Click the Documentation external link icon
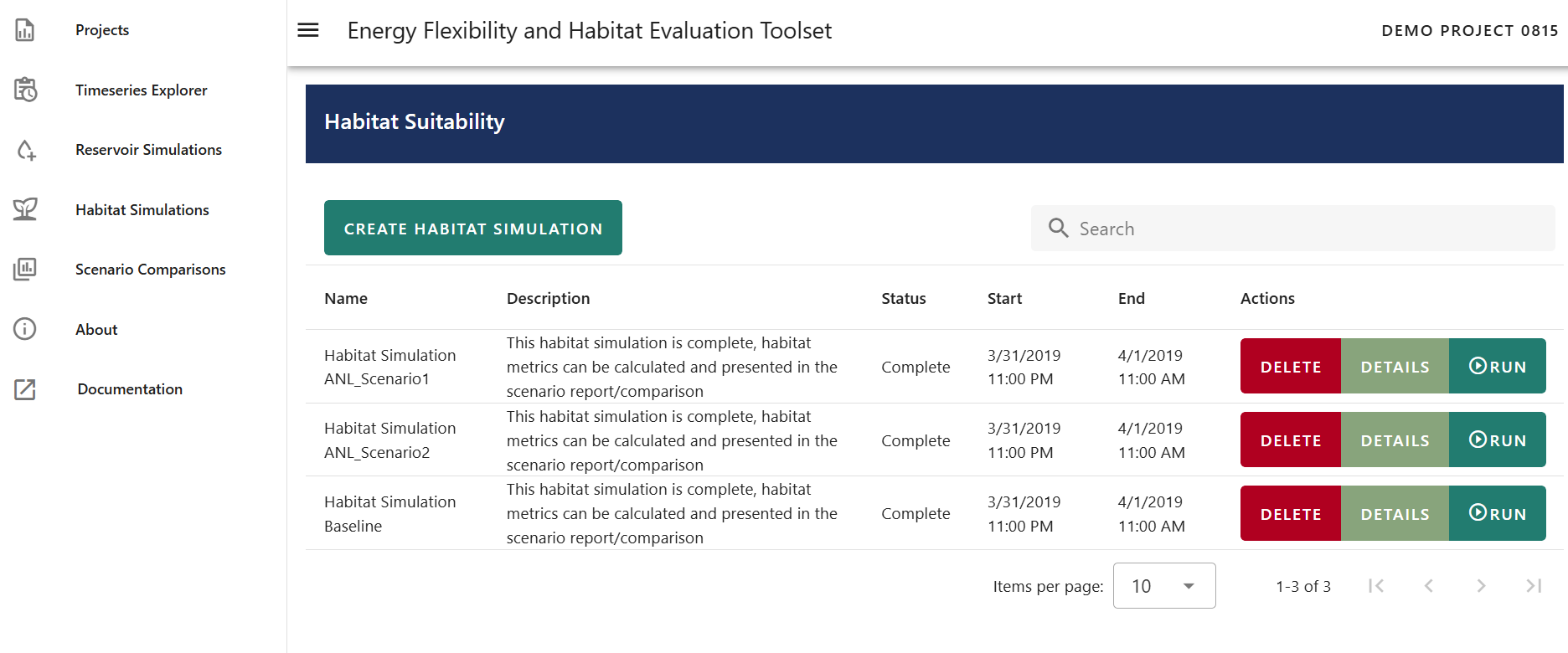Viewport: 1568px width, 653px height. click(x=25, y=389)
